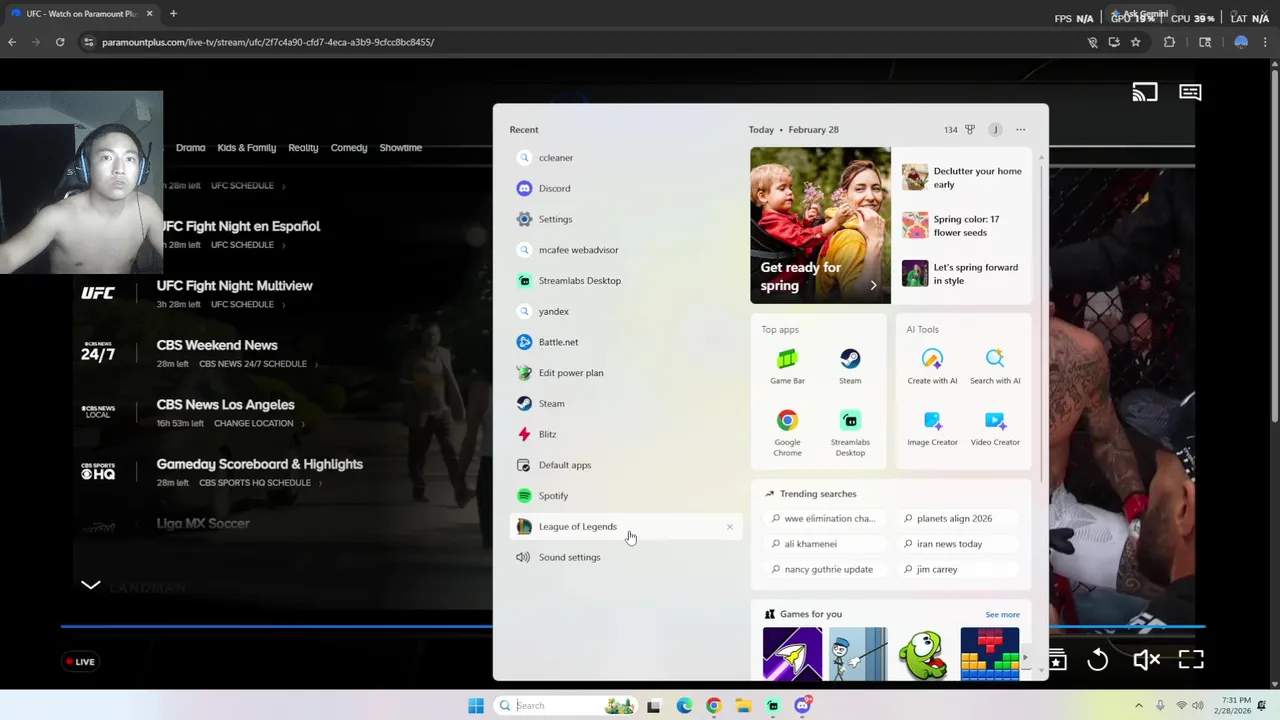Click the cast to device icon
This screenshot has width=1280, height=720.
click(1144, 92)
